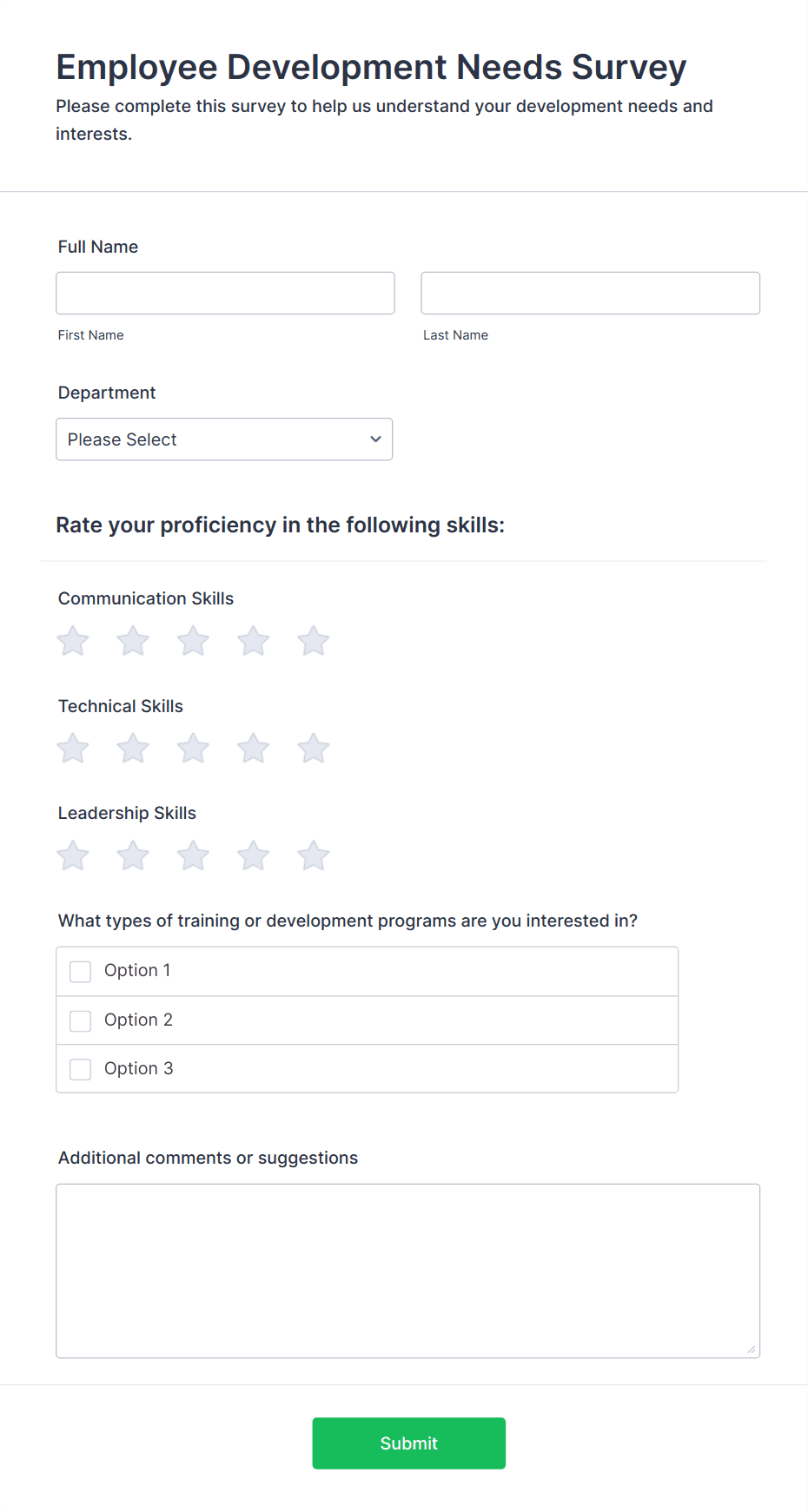Give Communication Skills three stars
808x1512 pixels.
[193, 640]
